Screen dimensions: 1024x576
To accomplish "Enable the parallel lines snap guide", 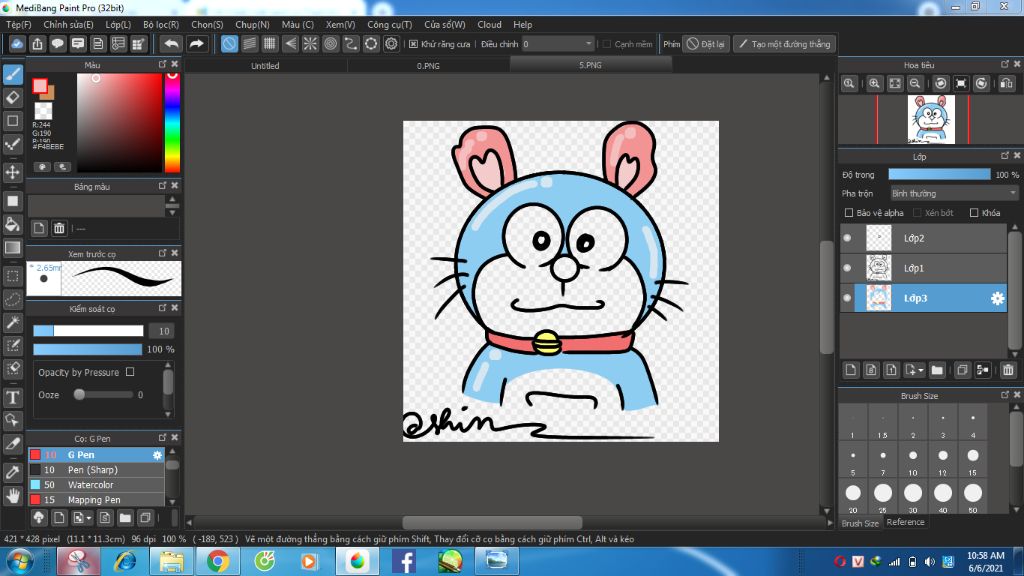I will 249,44.
